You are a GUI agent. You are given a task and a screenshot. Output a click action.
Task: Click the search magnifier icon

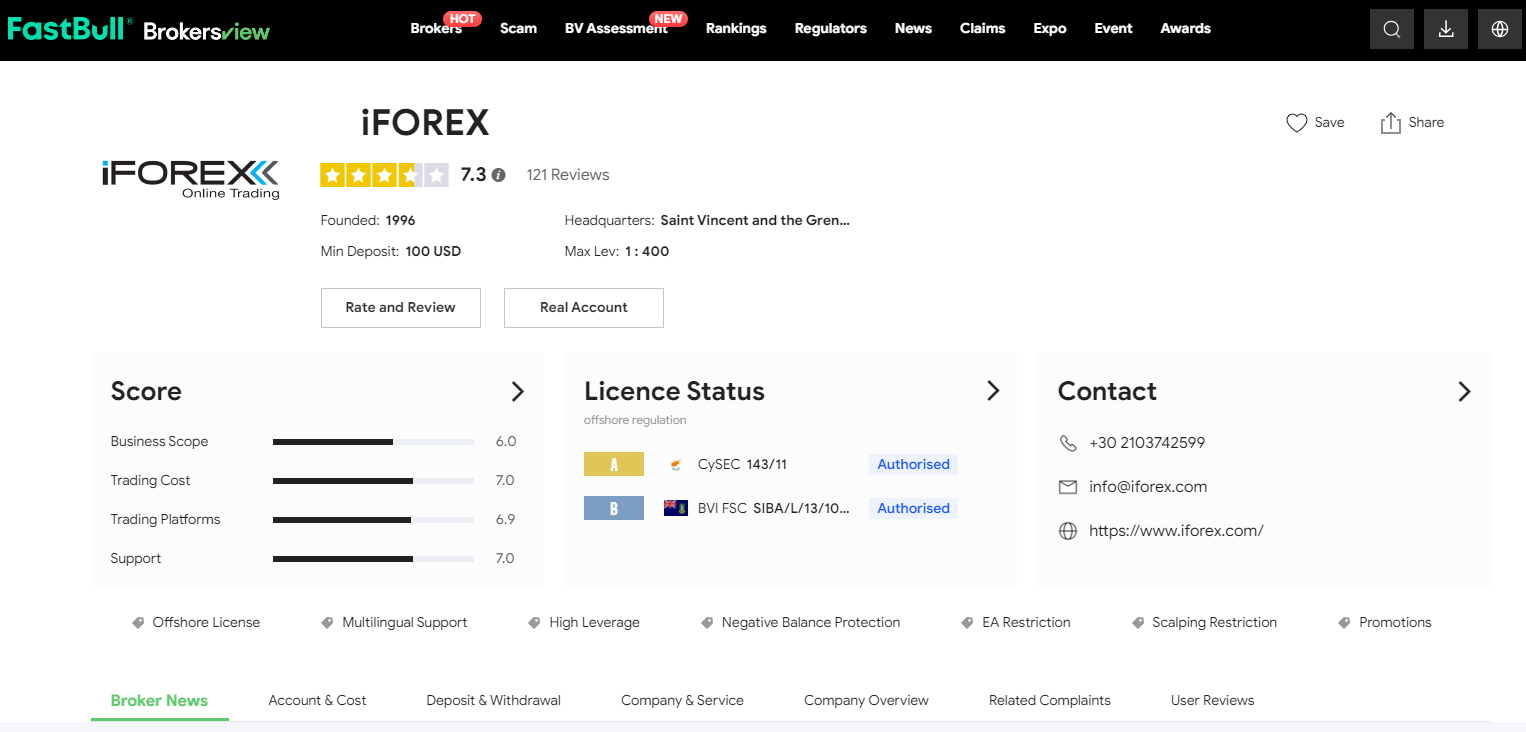point(1391,29)
